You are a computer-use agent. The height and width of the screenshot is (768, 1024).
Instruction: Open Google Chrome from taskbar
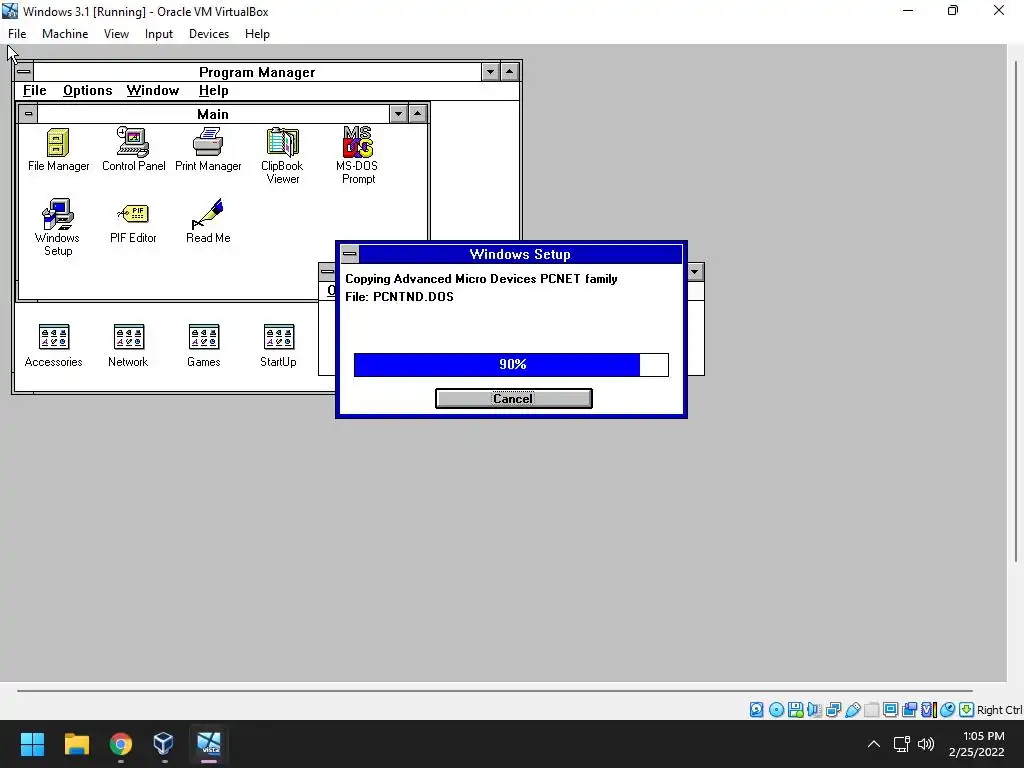[x=120, y=744]
